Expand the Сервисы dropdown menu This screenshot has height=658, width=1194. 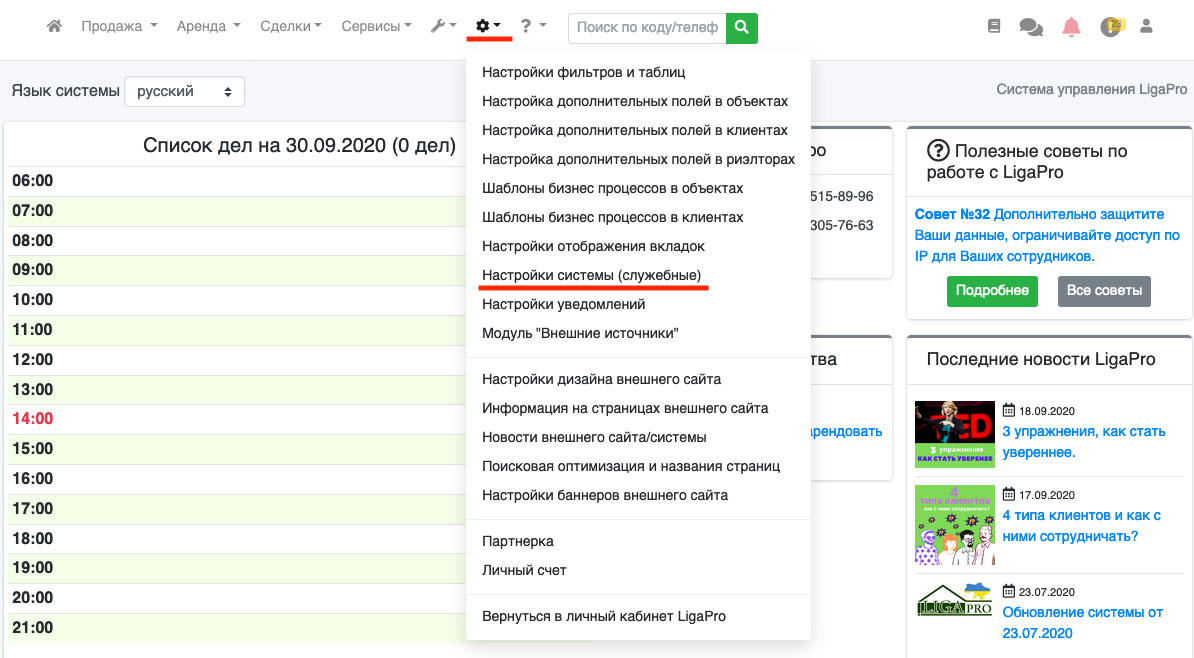pos(376,27)
